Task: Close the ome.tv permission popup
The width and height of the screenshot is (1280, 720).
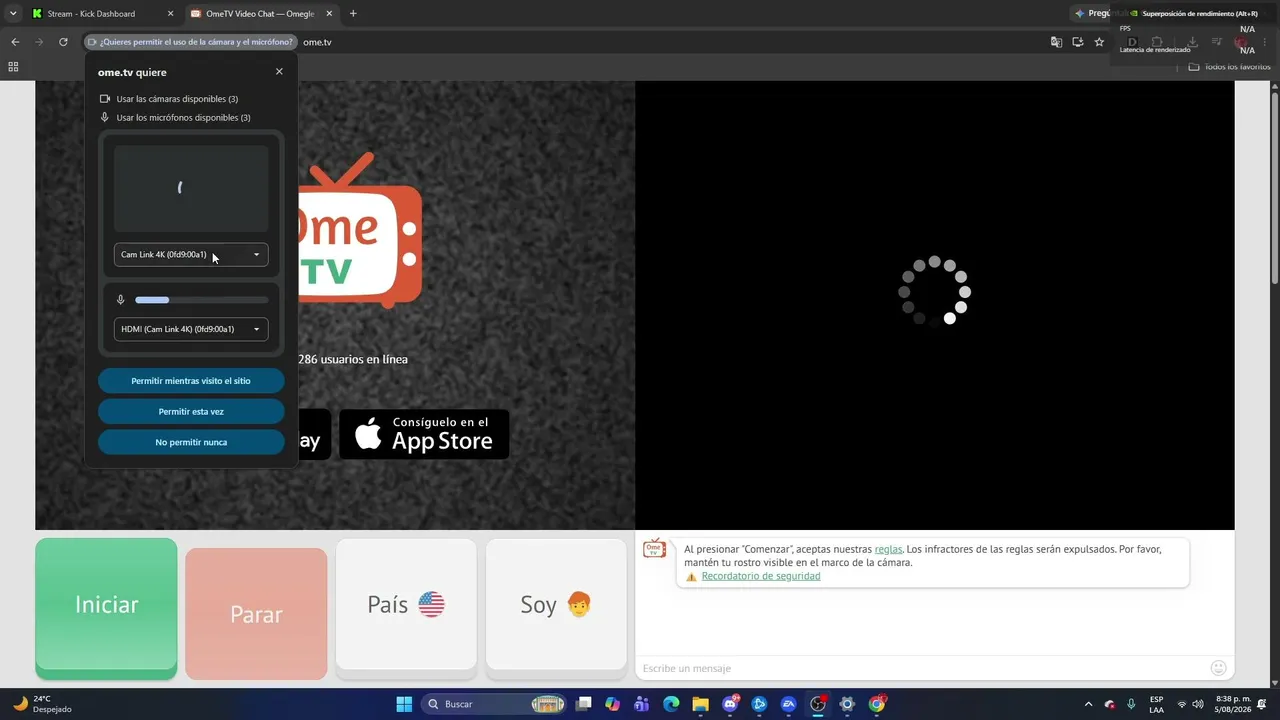Action: (279, 72)
